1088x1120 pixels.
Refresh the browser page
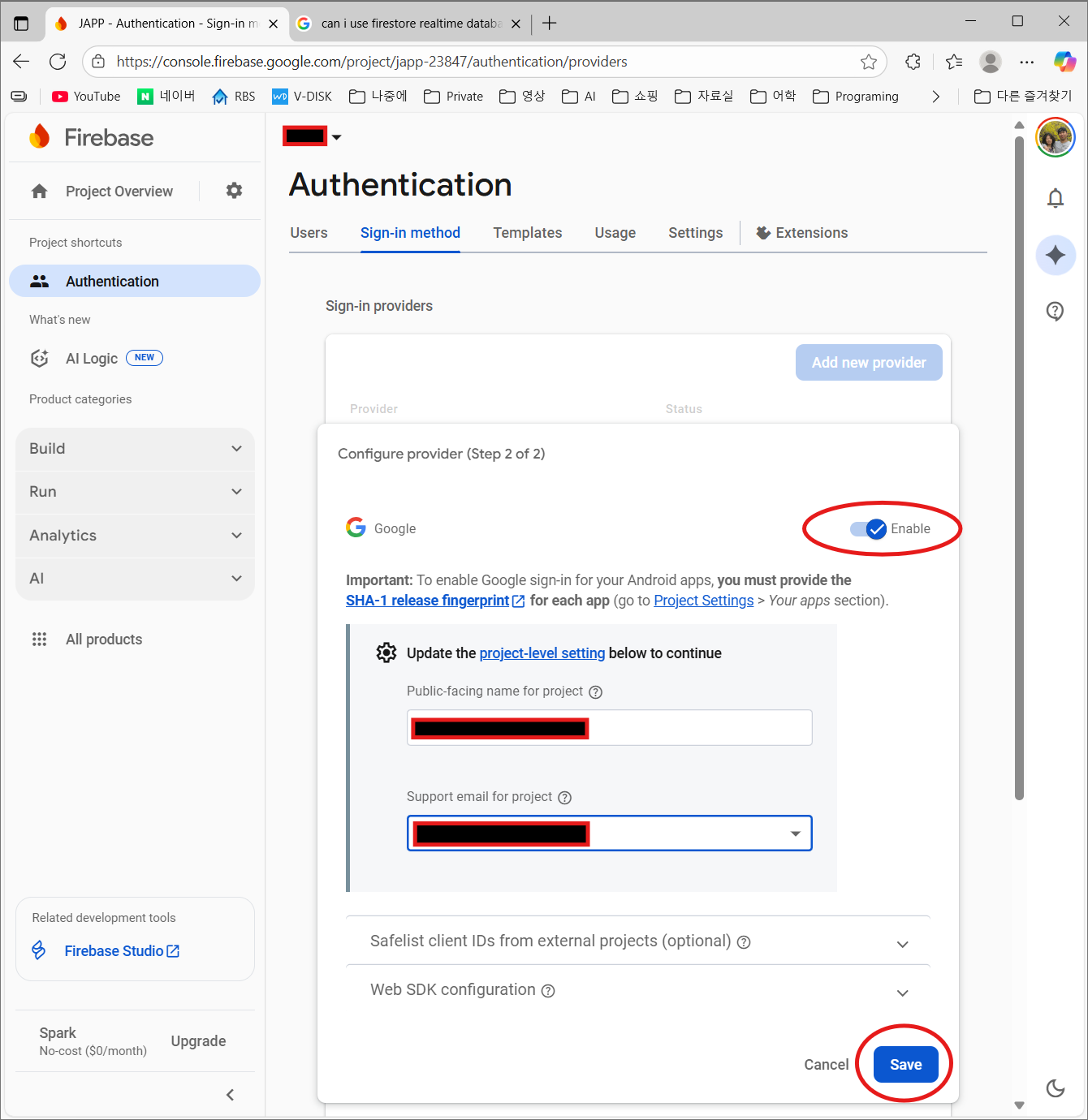pos(58,62)
